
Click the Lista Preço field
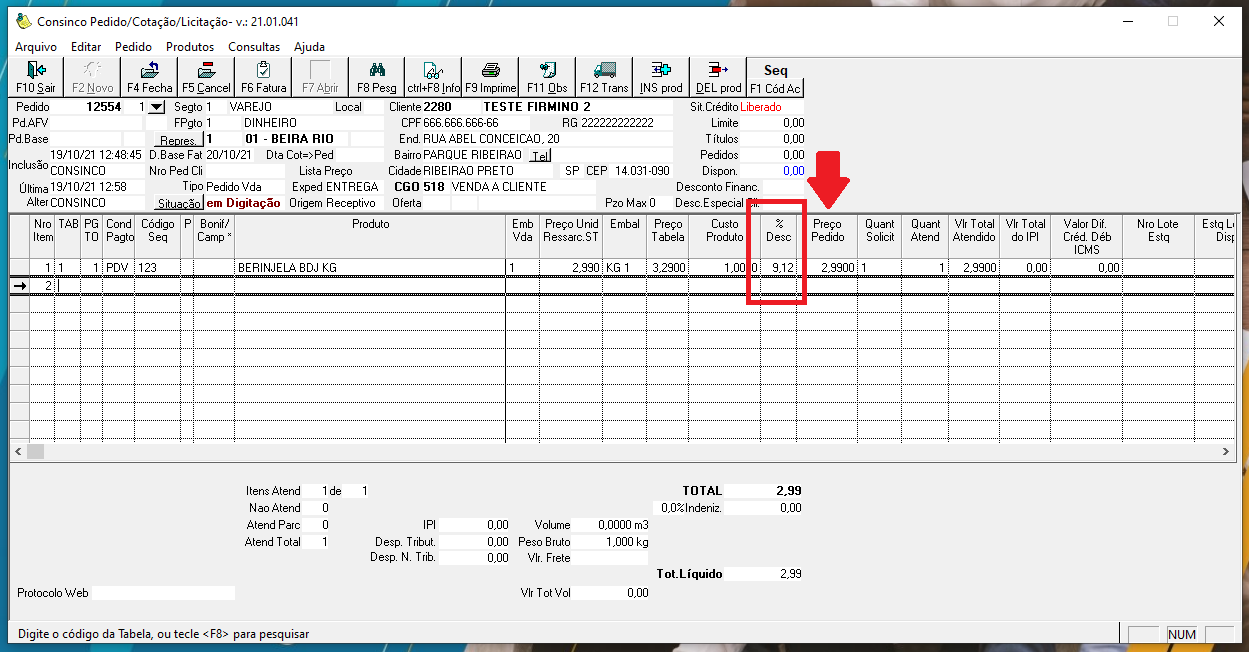369,171
